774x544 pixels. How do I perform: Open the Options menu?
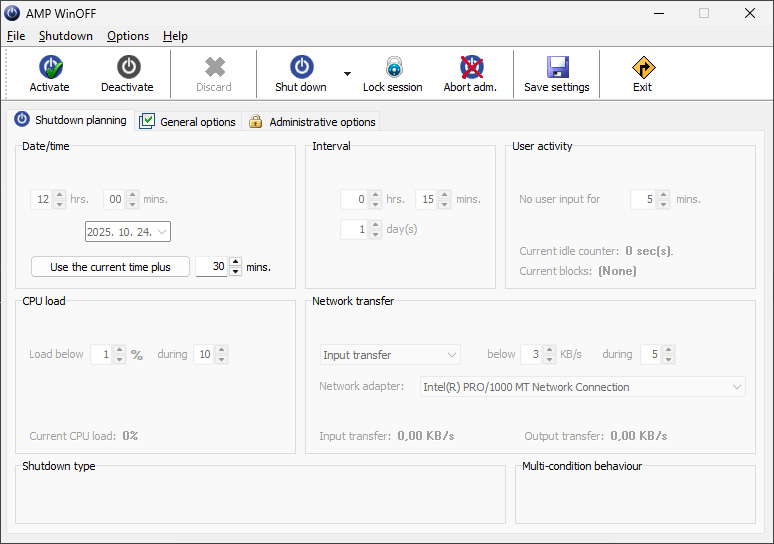click(x=128, y=36)
